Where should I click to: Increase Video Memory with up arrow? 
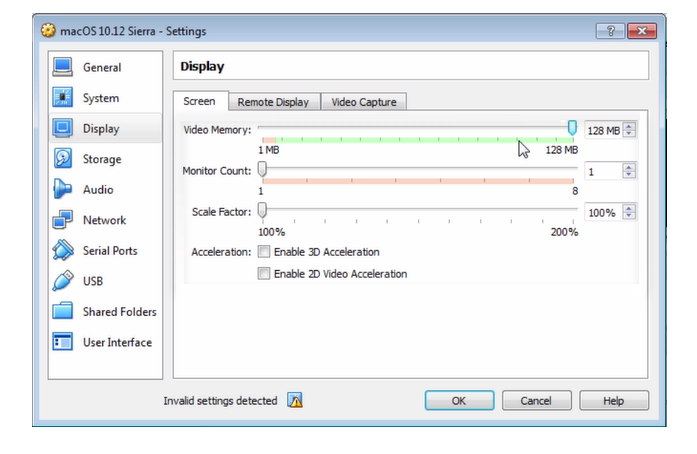[x=629, y=126]
